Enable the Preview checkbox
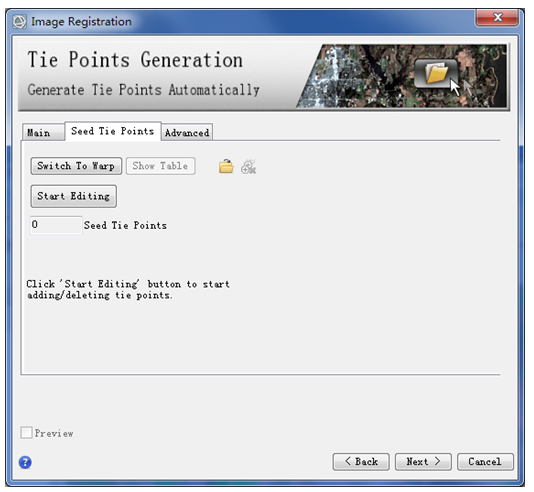This screenshot has width=534, height=492. click(27, 433)
